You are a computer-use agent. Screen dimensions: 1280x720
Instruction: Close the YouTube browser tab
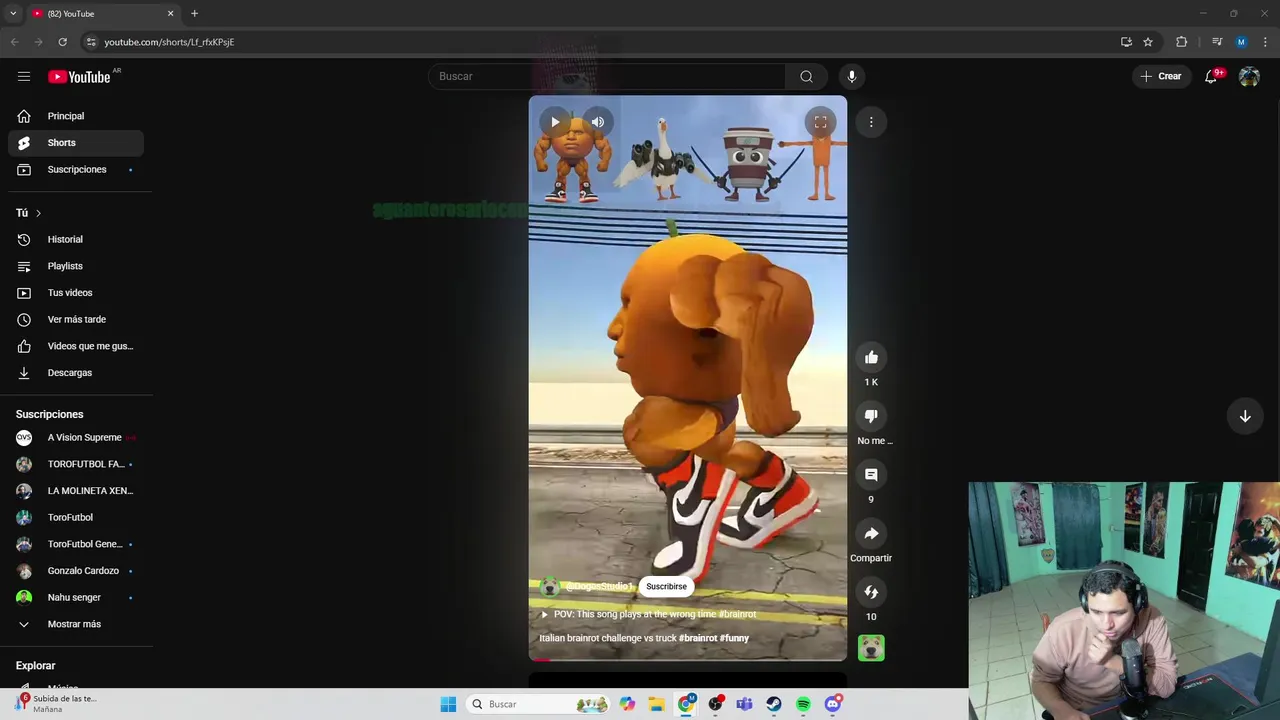pos(170,13)
